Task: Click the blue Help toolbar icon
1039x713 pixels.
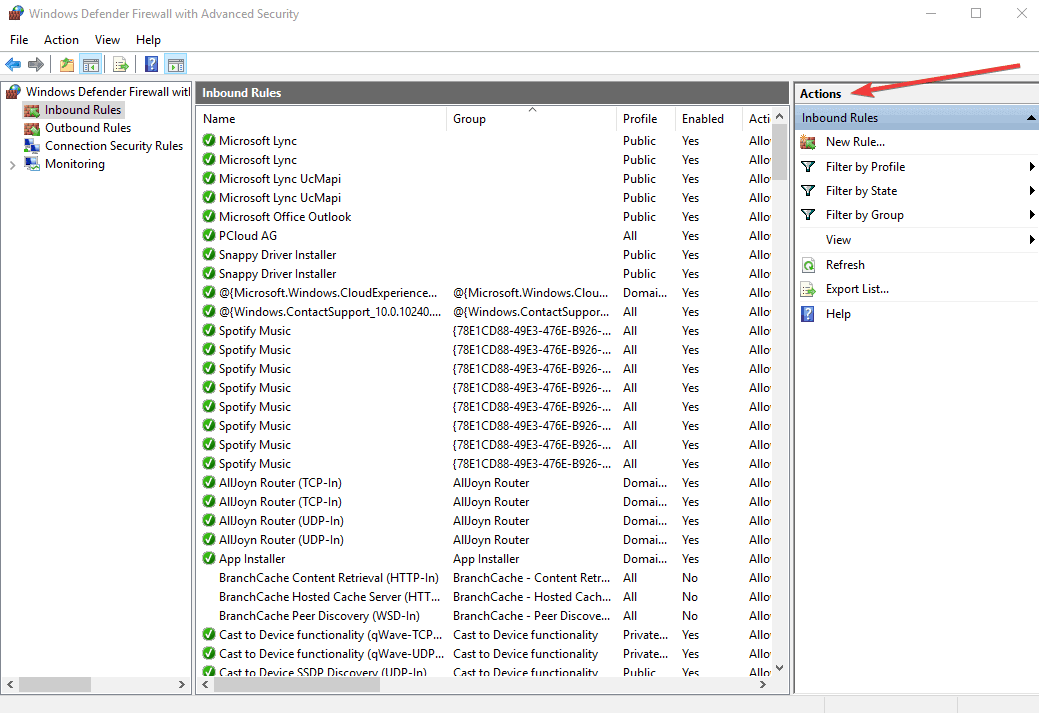Action: 152,64
